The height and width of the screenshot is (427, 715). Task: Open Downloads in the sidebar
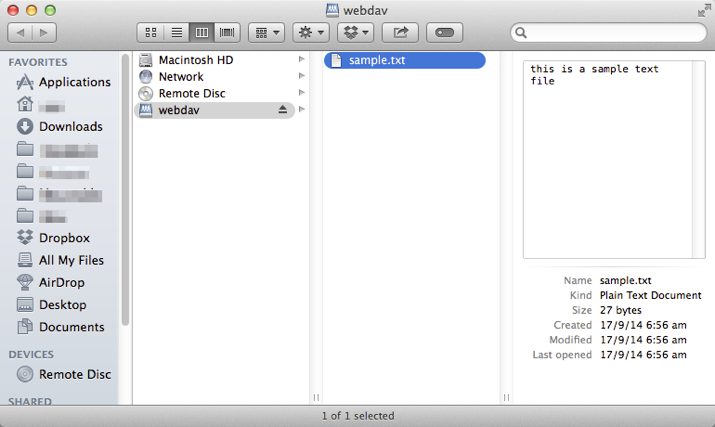(x=60, y=126)
